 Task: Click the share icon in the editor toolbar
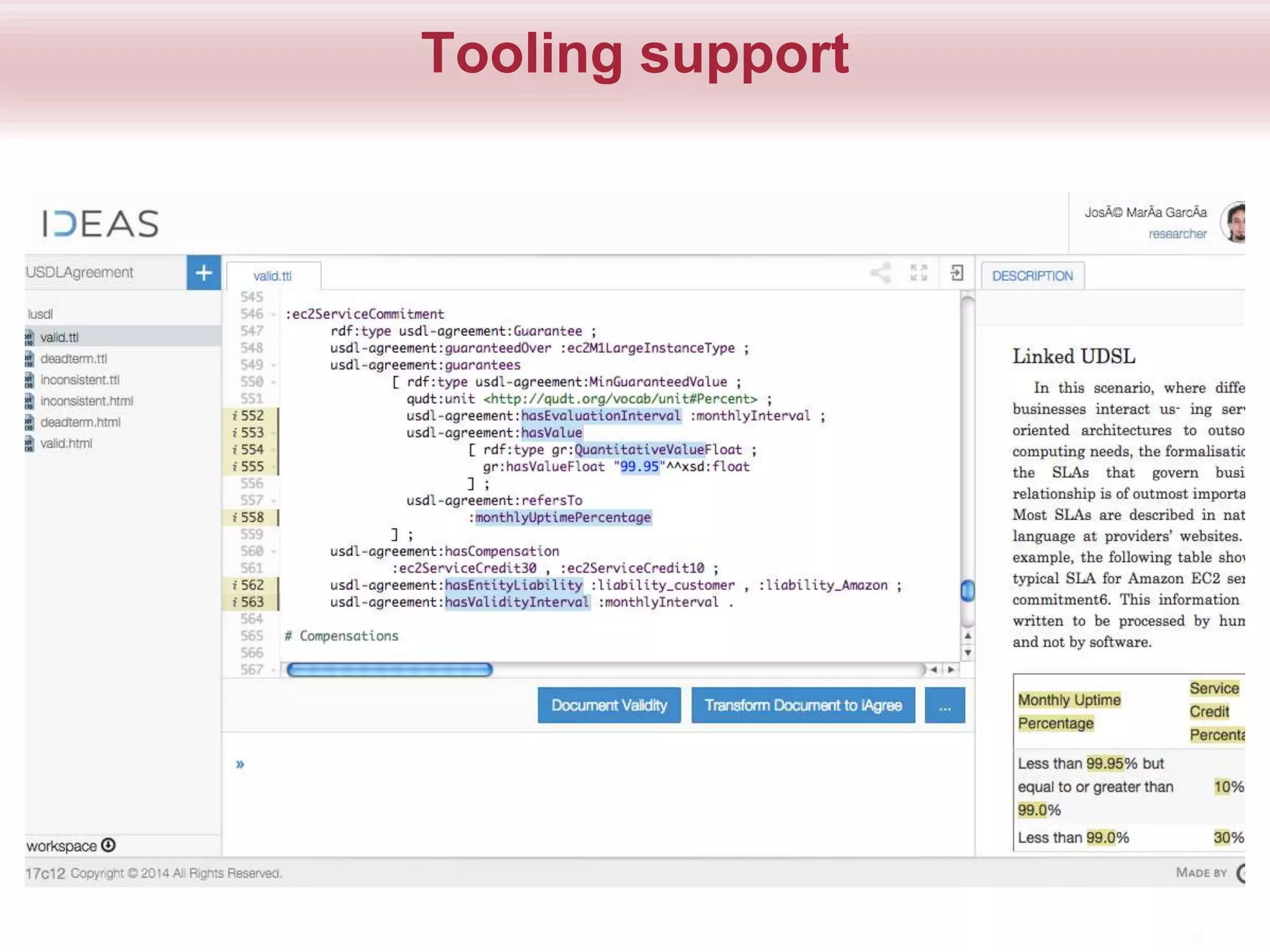881,273
